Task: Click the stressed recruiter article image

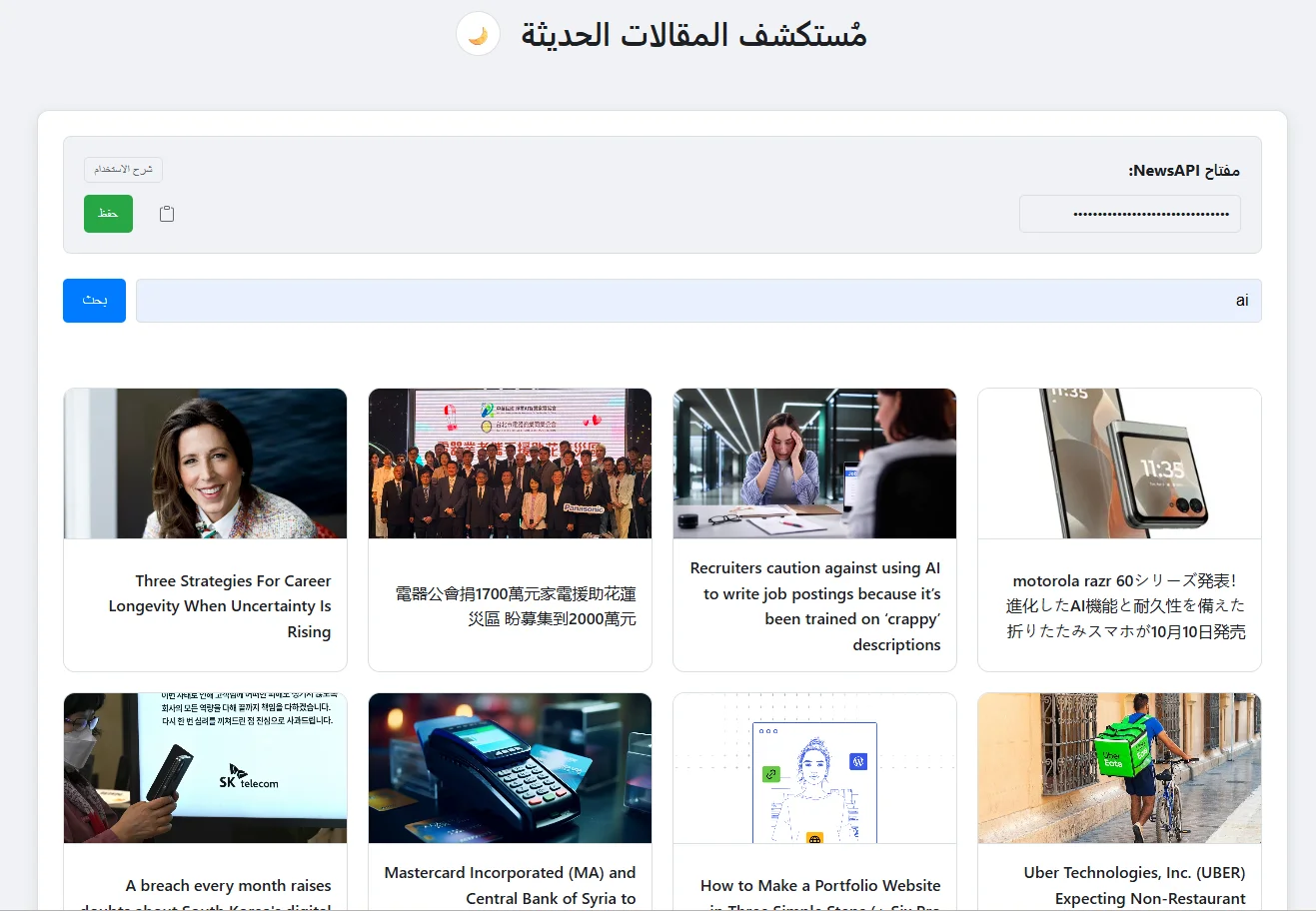Action: (x=814, y=463)
